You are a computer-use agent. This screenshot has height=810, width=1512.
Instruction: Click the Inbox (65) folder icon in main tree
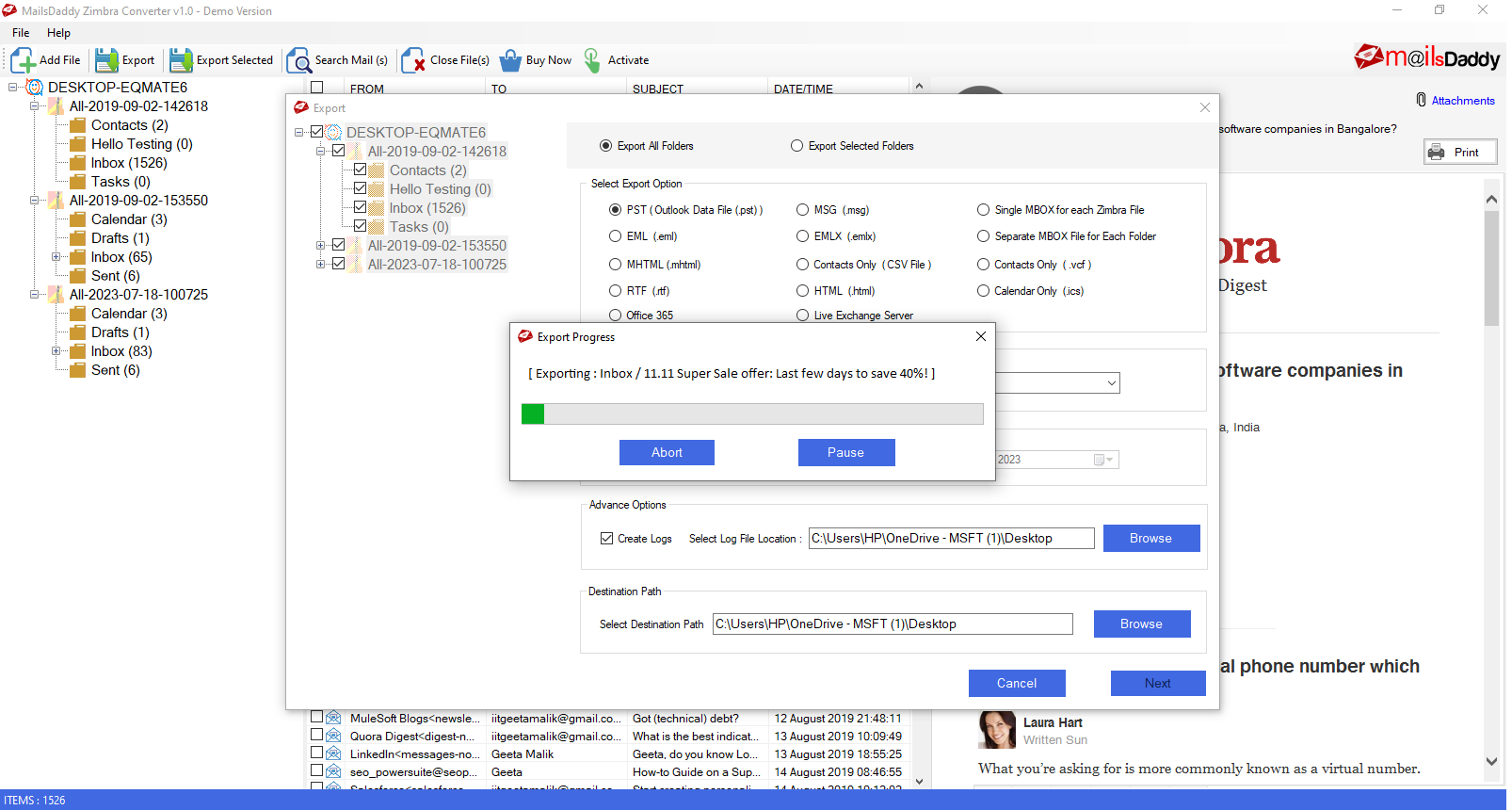tap(78, 257)
